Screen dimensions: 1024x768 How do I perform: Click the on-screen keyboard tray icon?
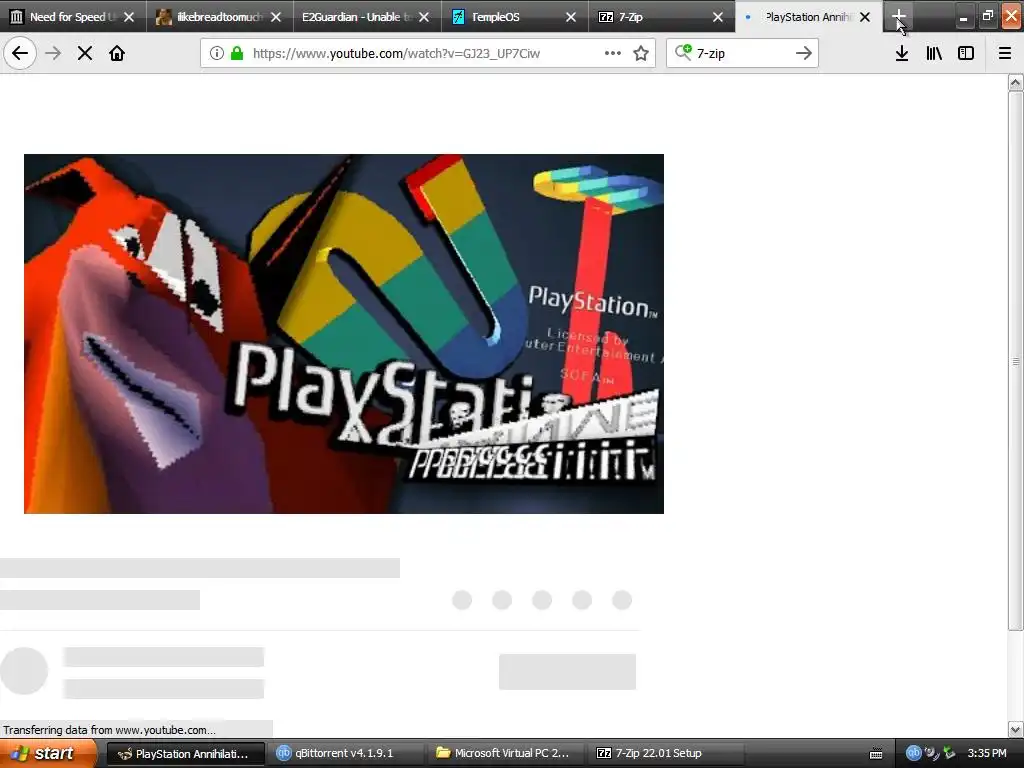tap(876, 754)
